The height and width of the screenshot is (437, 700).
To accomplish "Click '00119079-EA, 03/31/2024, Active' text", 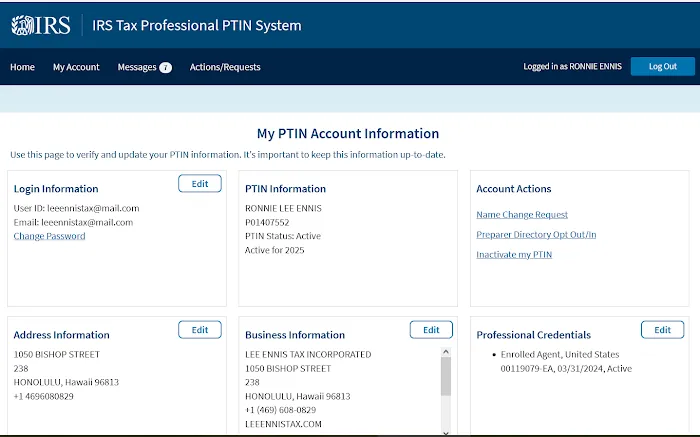I will (x=566, y=369).
